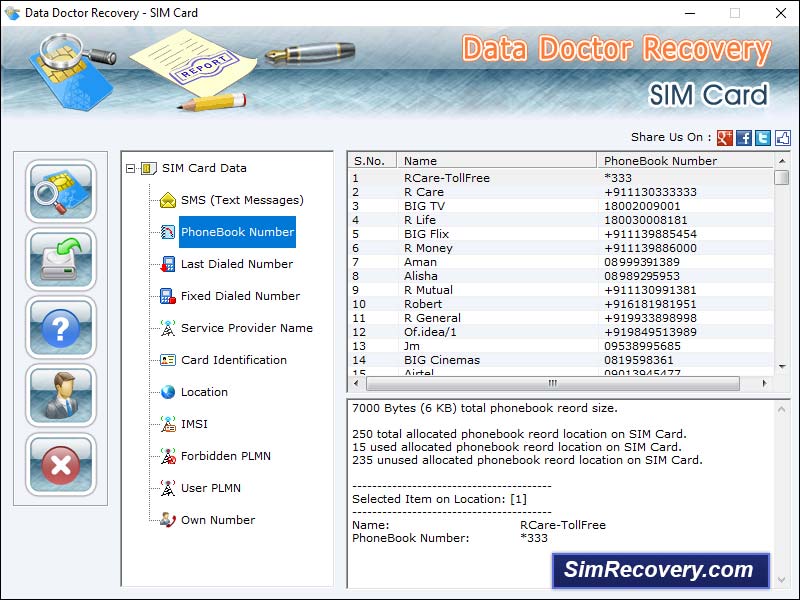Select the R General contact row
This screenshot has height=600, width=800.
561,318
